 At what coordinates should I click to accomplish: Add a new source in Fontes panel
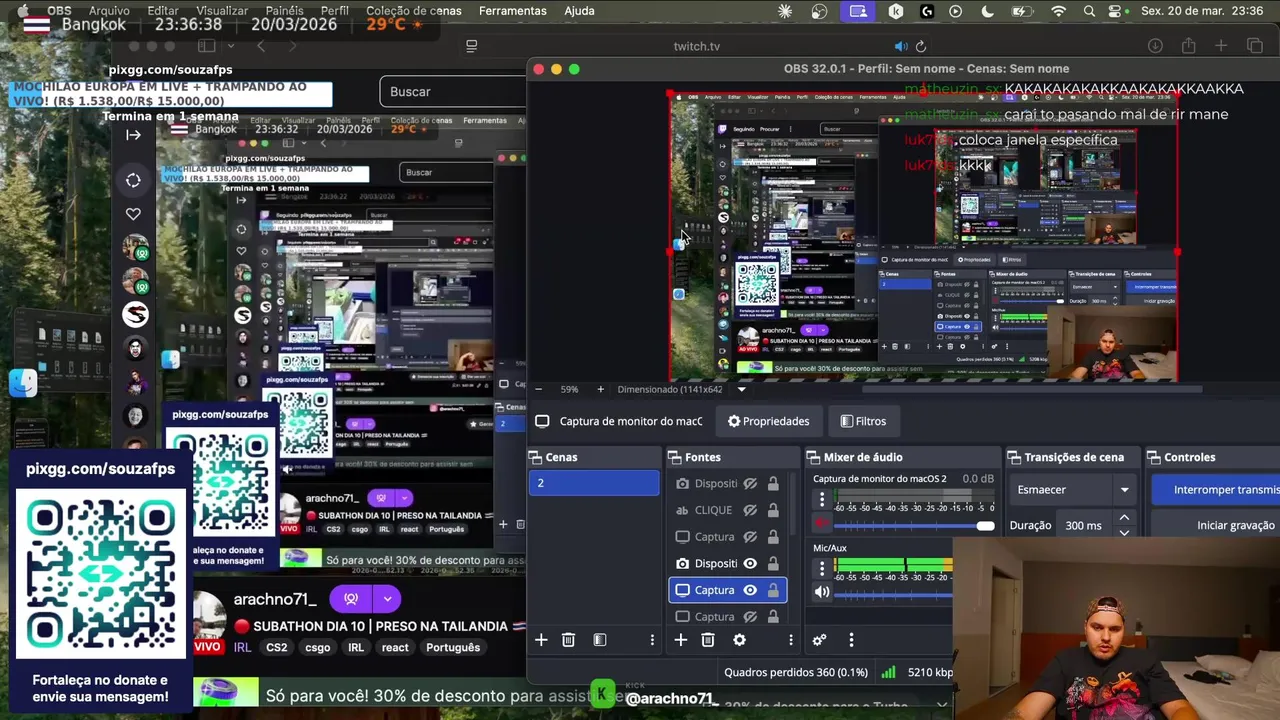[x=680, y=640]
